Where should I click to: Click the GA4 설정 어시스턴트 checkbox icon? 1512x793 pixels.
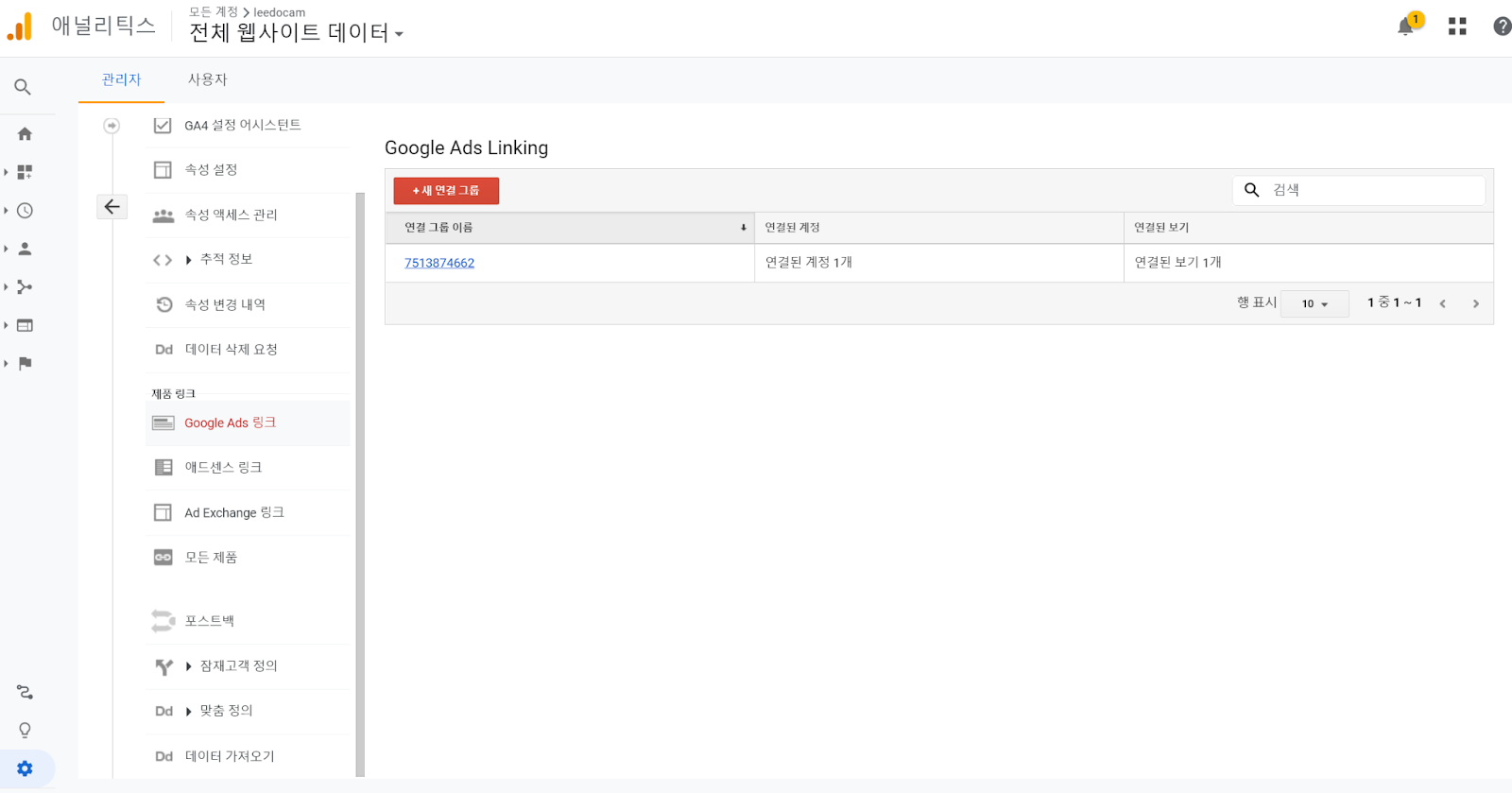(x=163, y=125)
